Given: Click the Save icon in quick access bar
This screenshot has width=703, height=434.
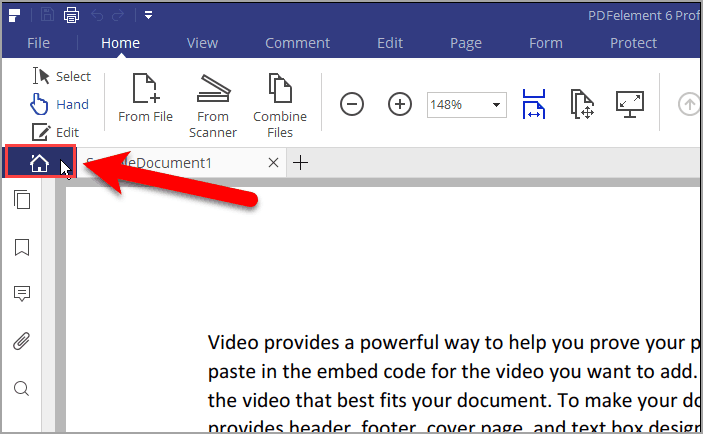Looking at the screenshot, I should (47, 15).
